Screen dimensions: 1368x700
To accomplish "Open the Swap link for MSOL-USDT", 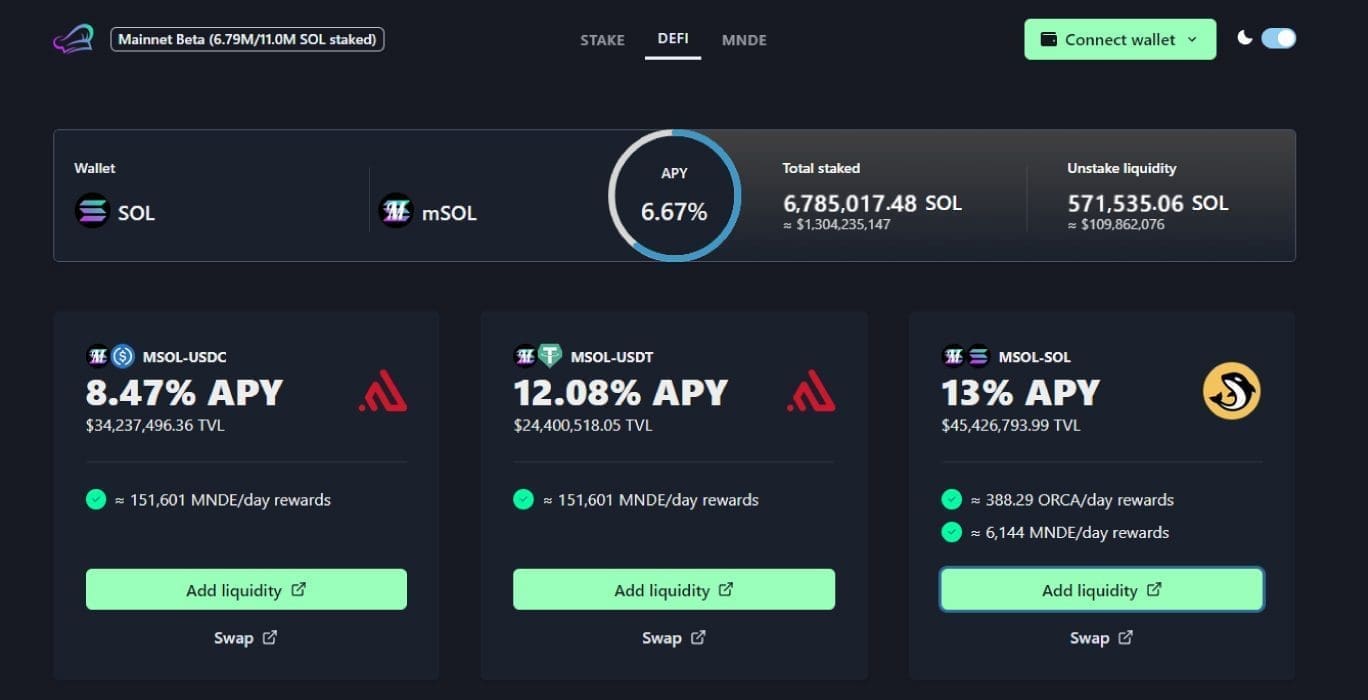I will 673,638.
